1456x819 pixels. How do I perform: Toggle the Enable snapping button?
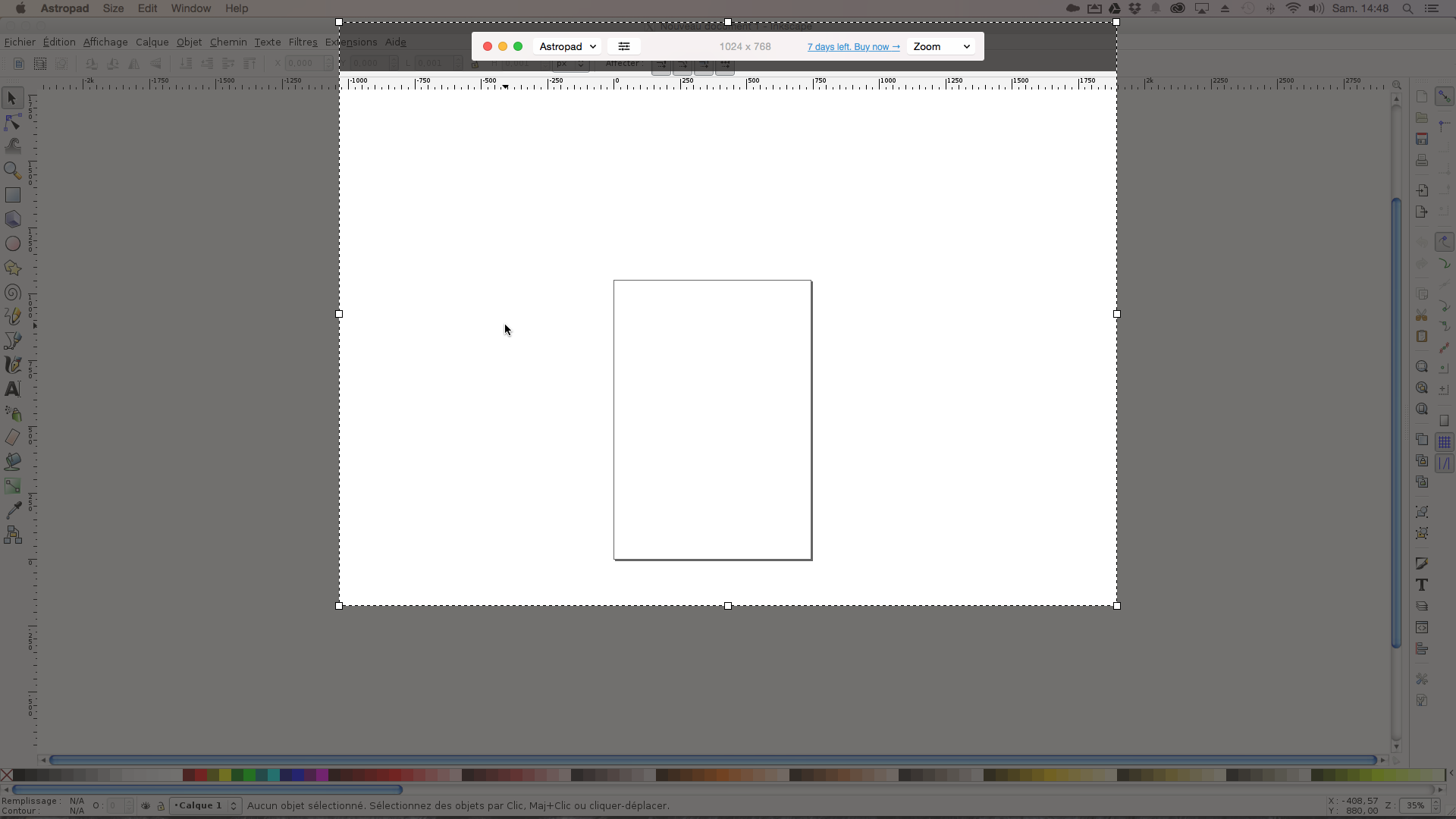coord(1445,96)
